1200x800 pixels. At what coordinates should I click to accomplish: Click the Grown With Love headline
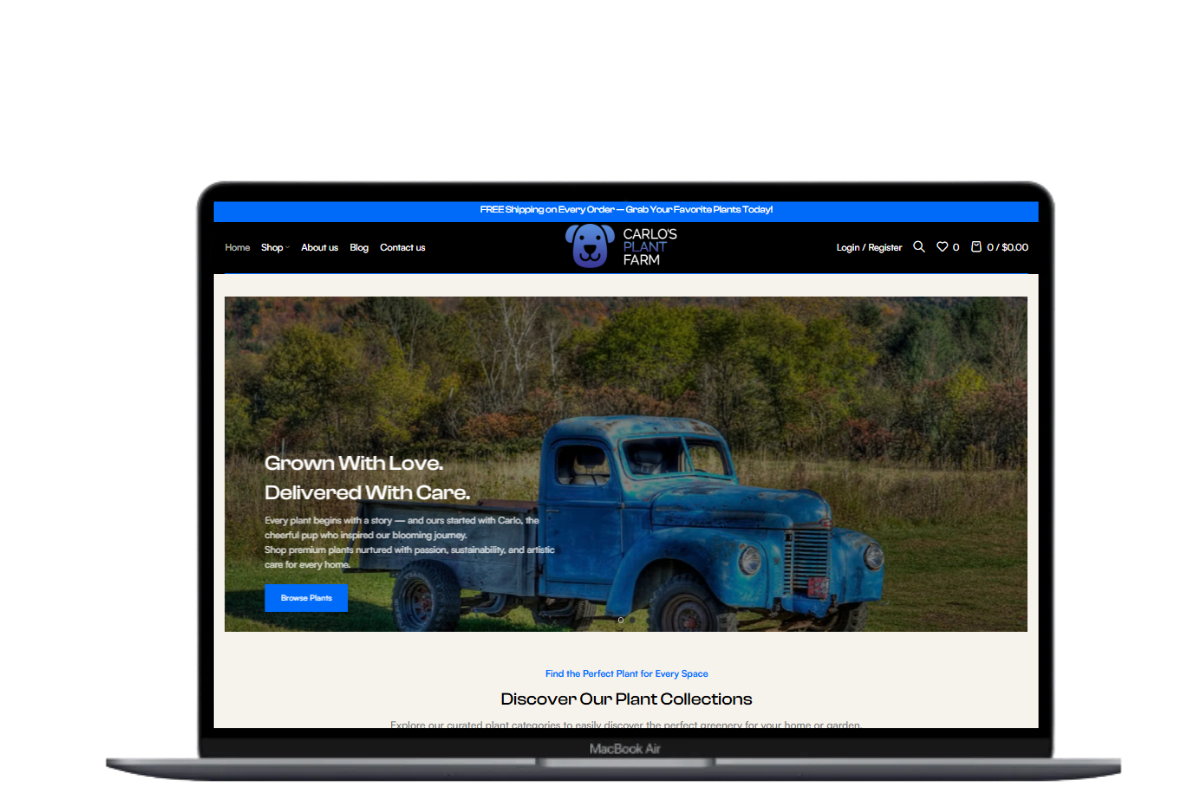[353, 464]
